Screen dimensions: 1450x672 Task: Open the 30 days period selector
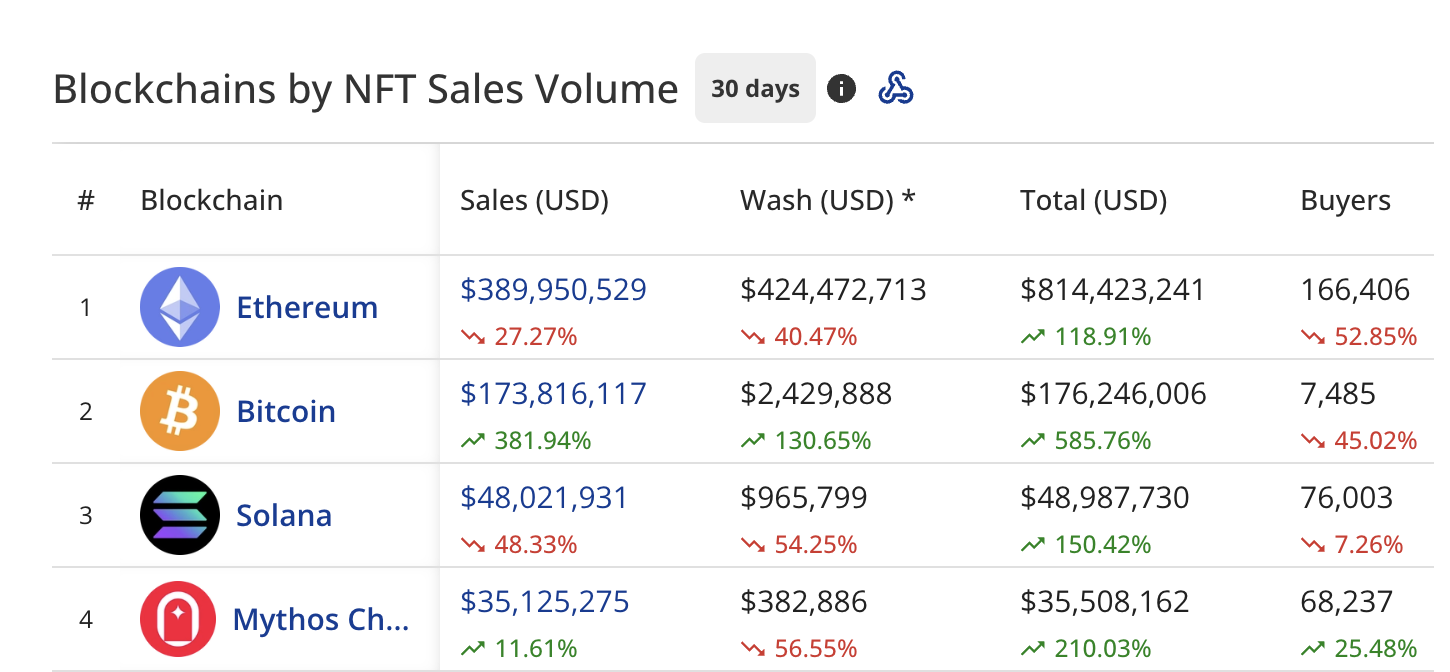[755, 89]
